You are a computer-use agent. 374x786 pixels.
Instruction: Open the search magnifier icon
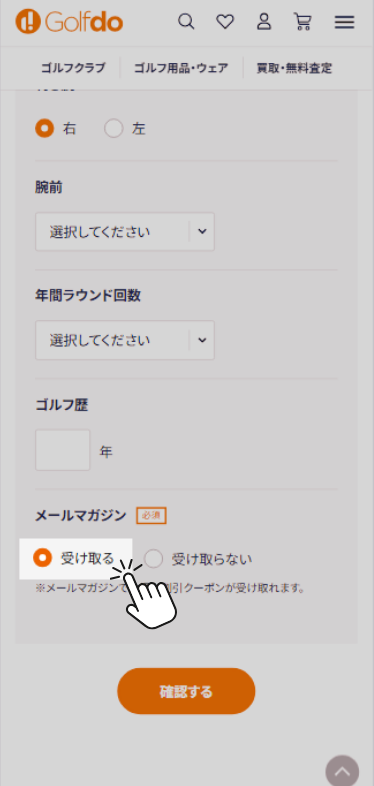click(x=186, y=22)
